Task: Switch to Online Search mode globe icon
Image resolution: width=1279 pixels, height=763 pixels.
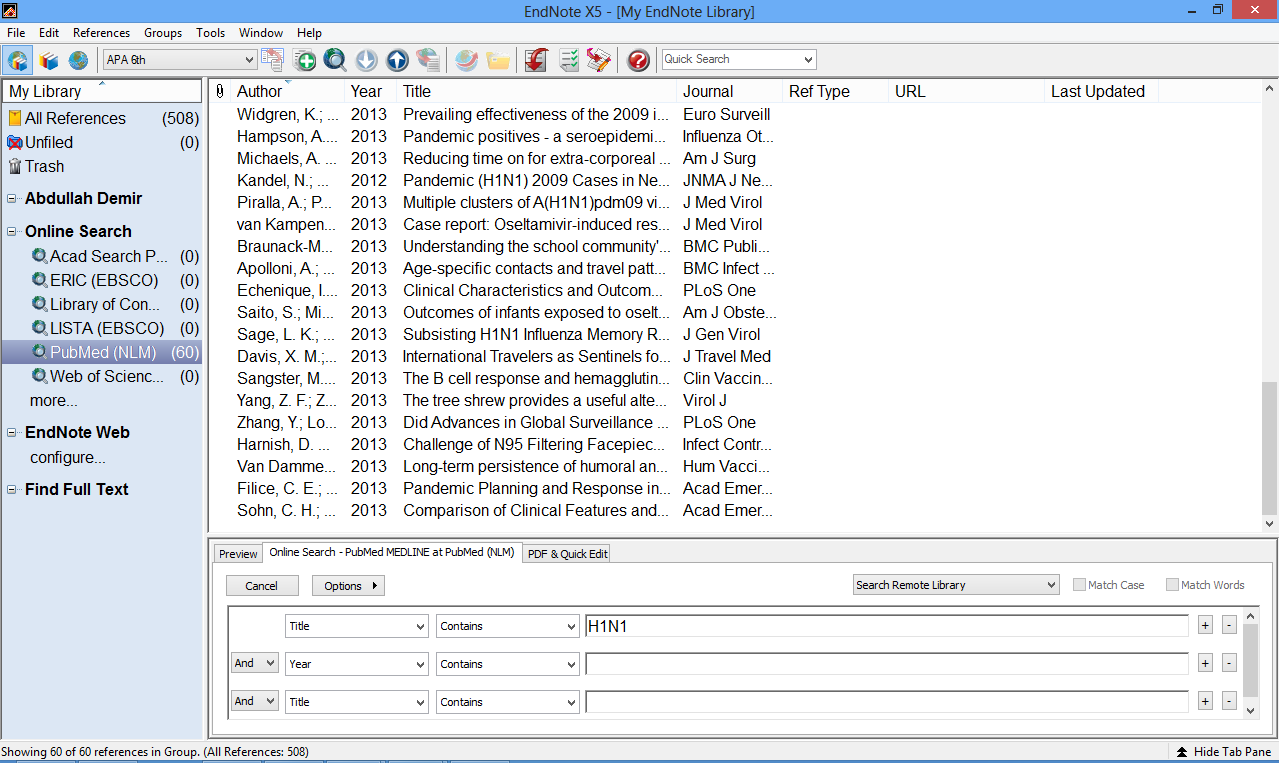Action: pyautogui.click(x=78, y=60)
